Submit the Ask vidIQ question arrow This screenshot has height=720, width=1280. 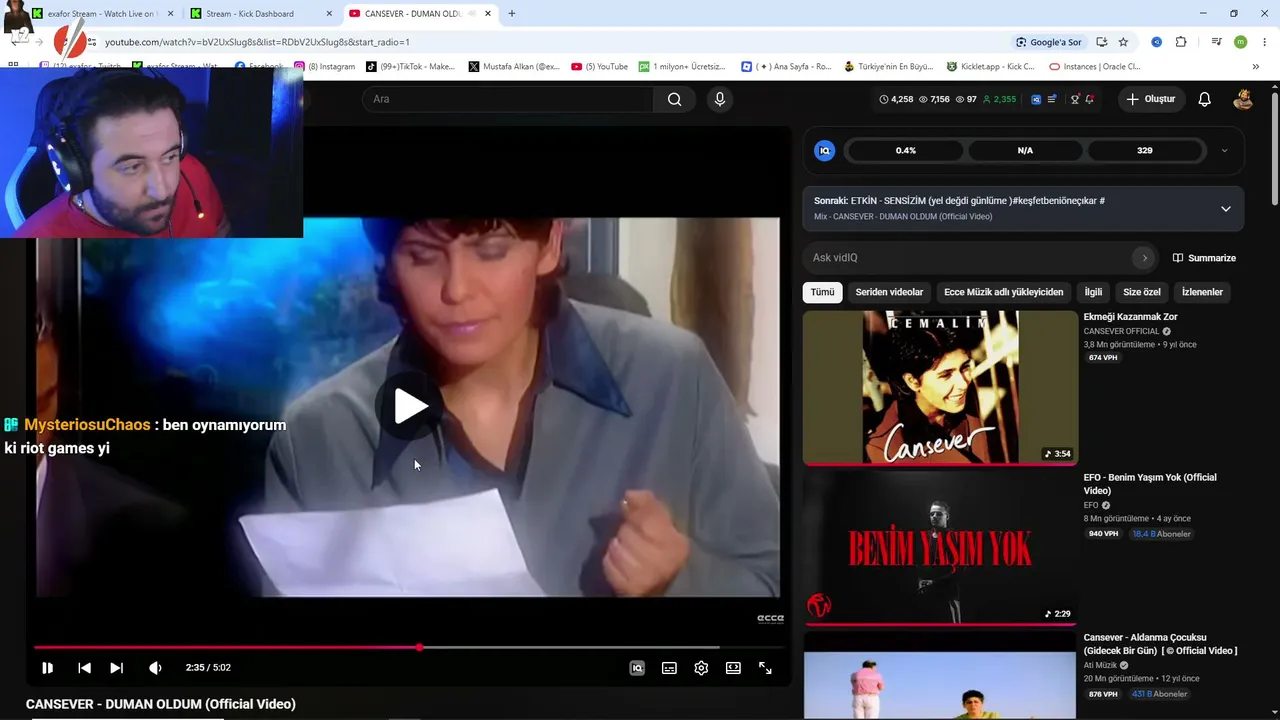point(1144,258)
